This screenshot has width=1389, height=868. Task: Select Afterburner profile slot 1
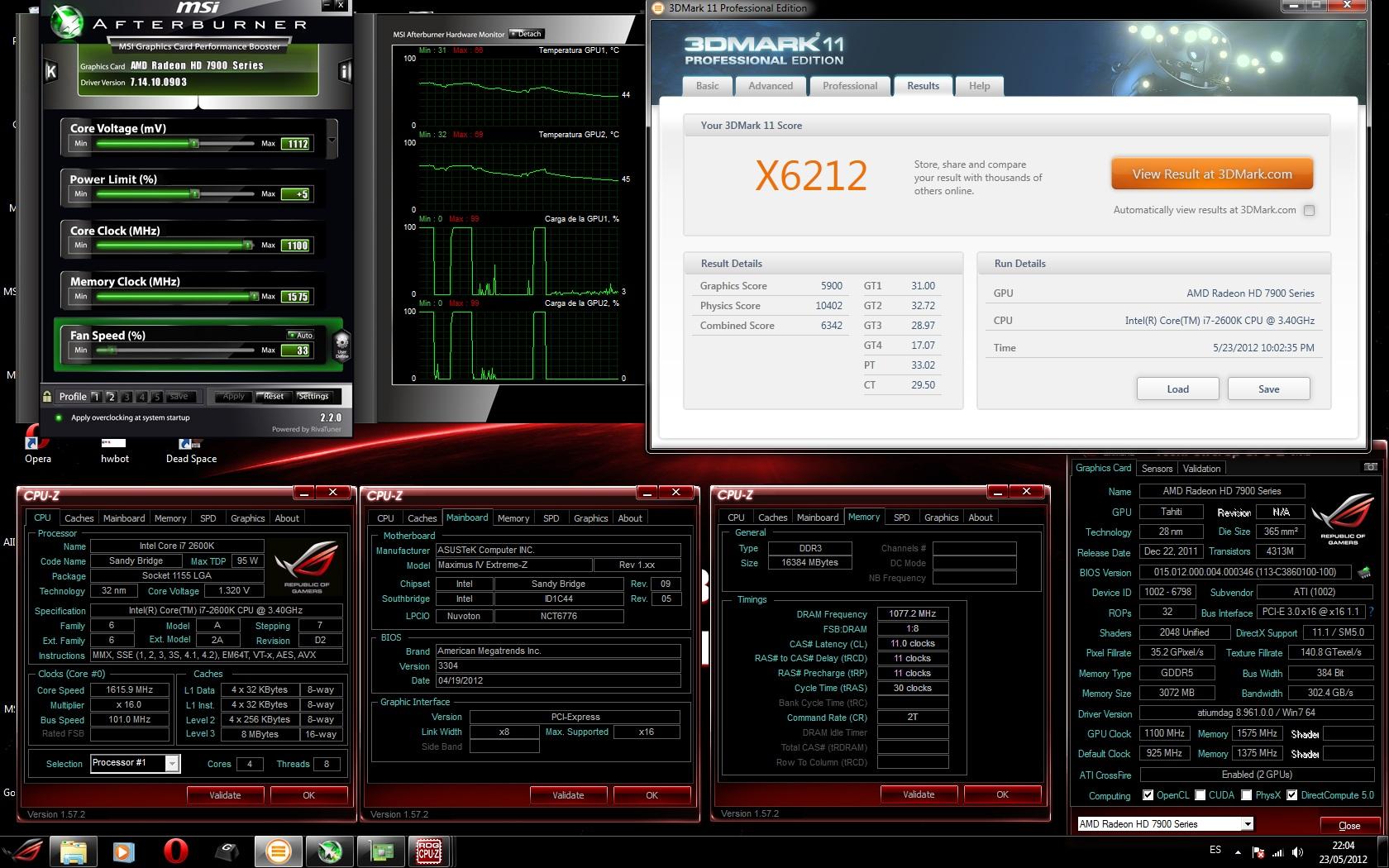[x=96, y=397]
